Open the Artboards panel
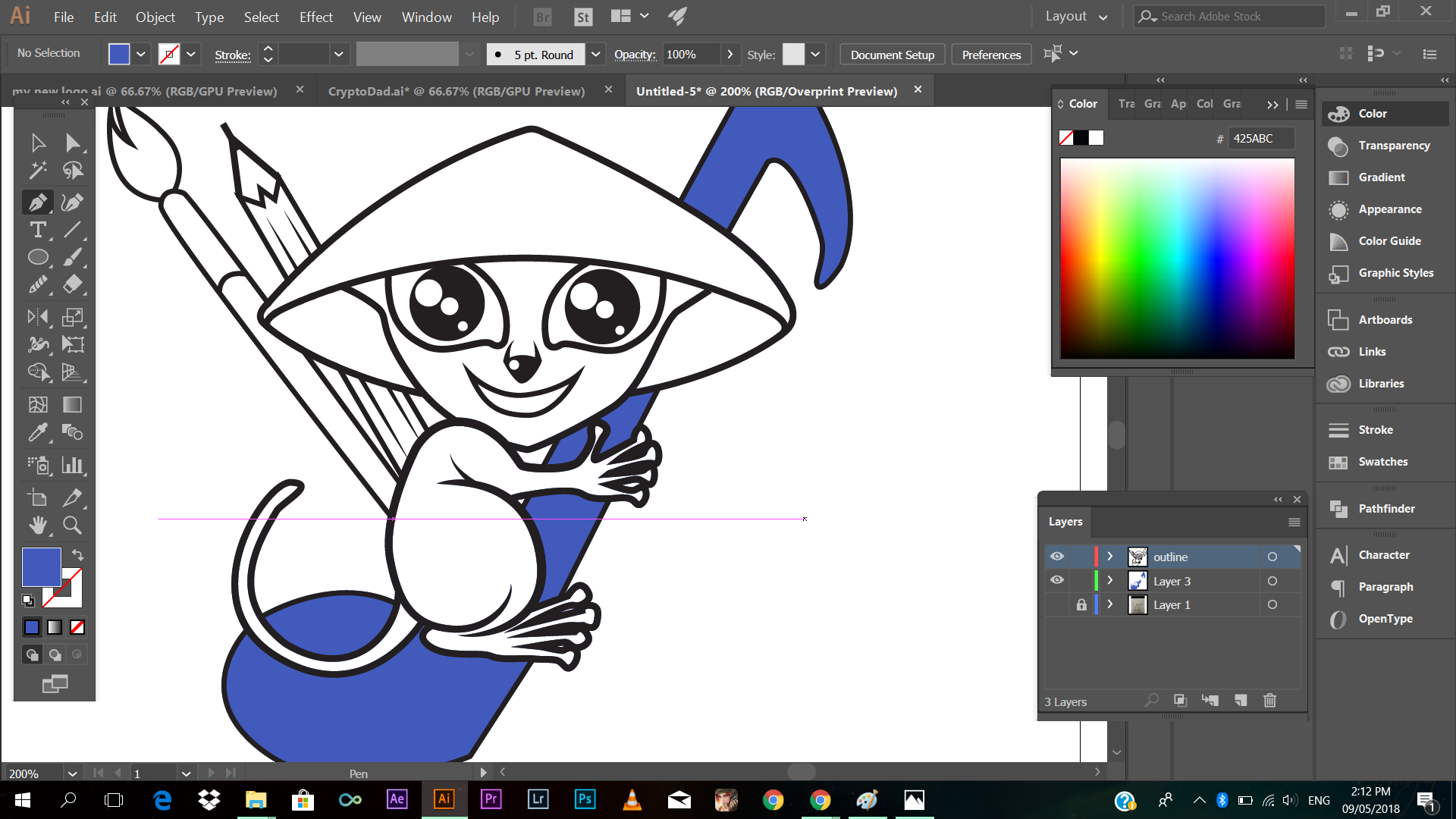This screenshot has width=1456, height=819. (1385, 319)
